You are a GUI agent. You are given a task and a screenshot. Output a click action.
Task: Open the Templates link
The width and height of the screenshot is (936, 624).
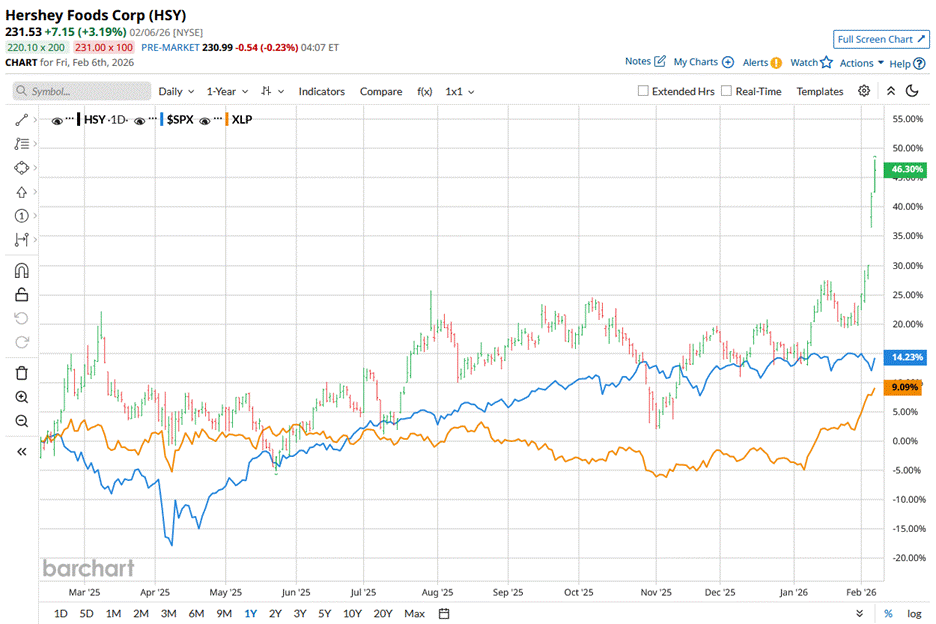tap(819, 91)
